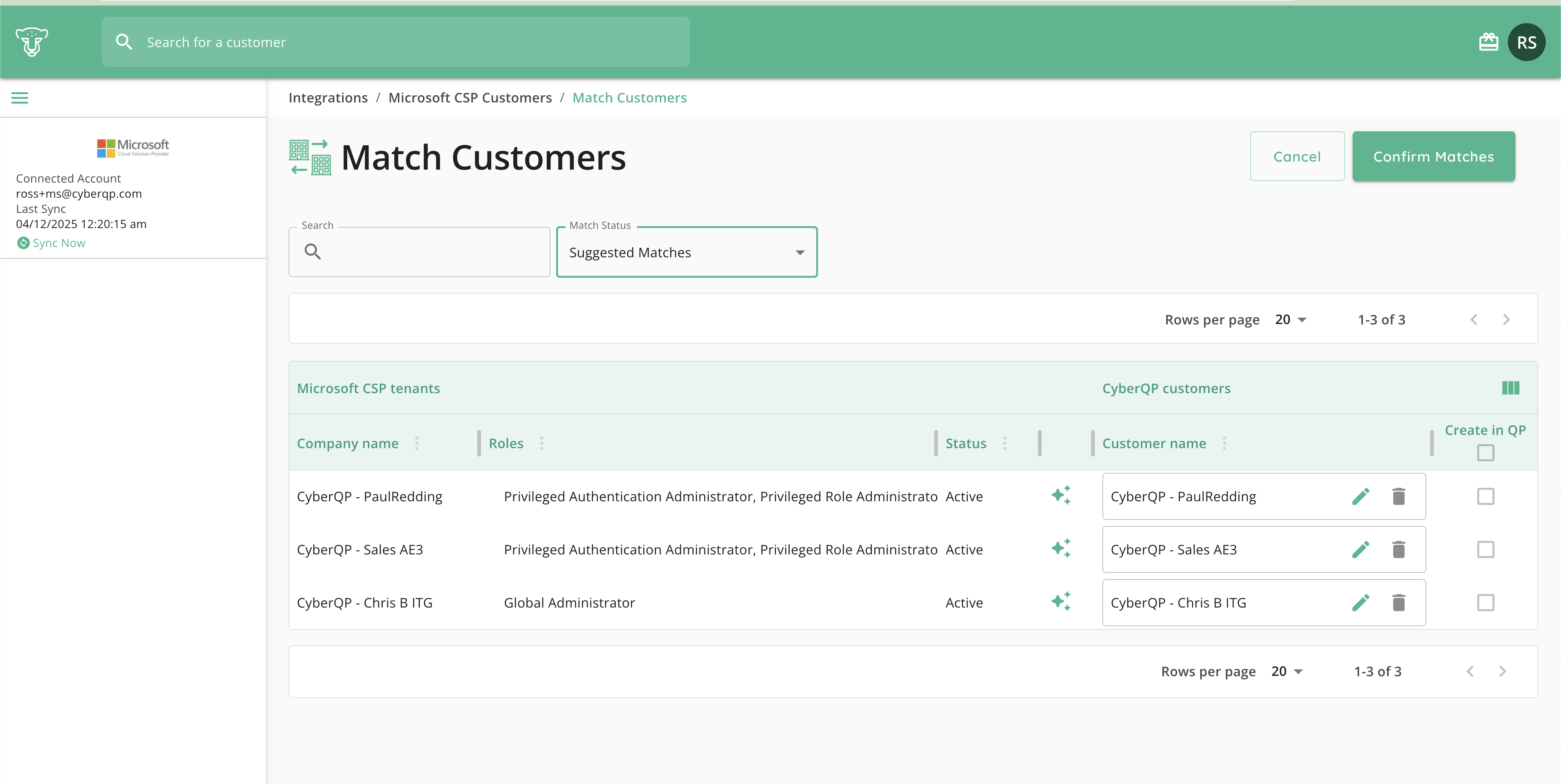Go to the previous page in the bottom pagination
Image resolution: width=1561 pixels, height=784 pixels.
(x=1470, y=671)
